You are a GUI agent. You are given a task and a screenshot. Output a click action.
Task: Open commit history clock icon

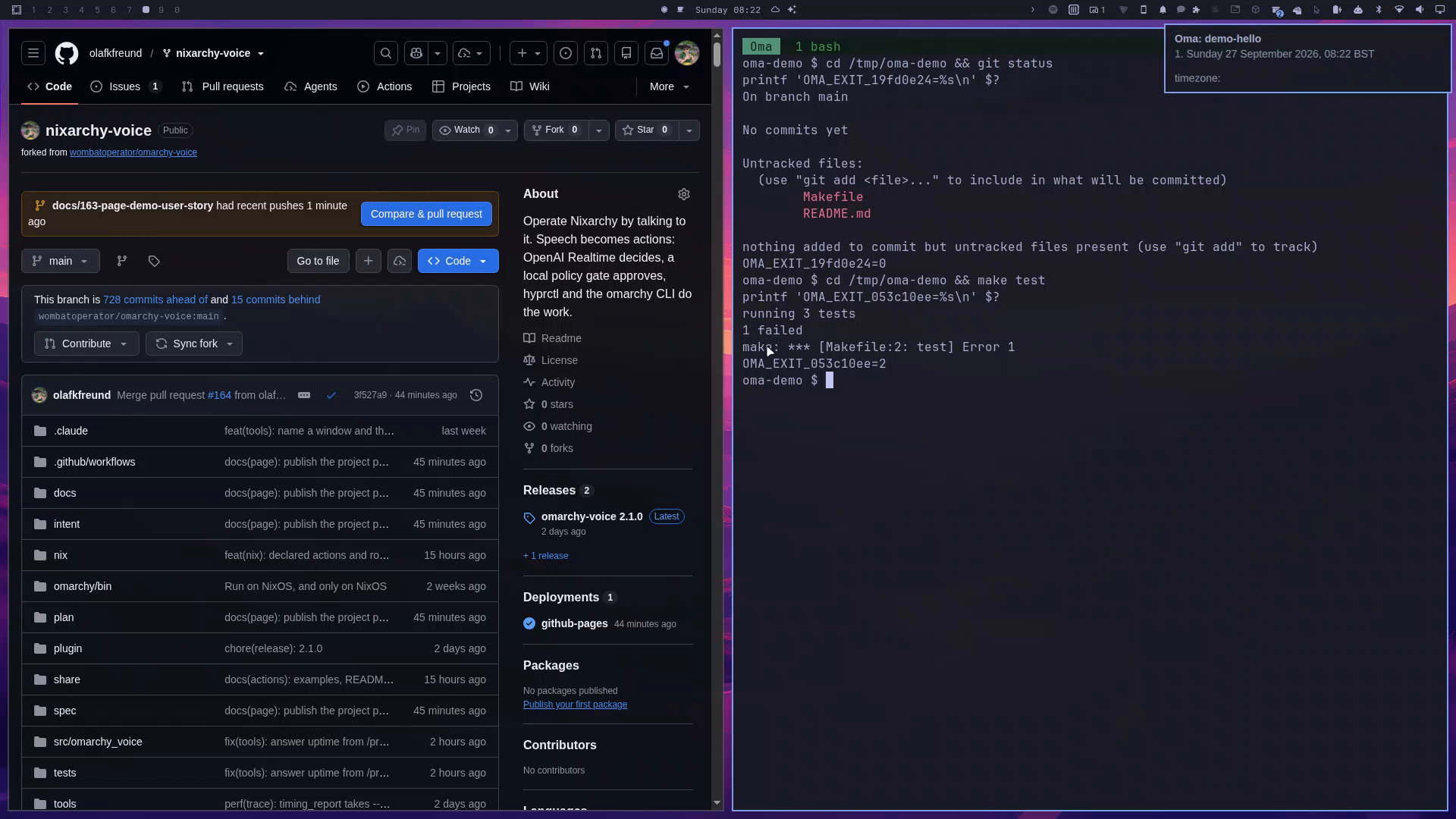pos(476,395)
